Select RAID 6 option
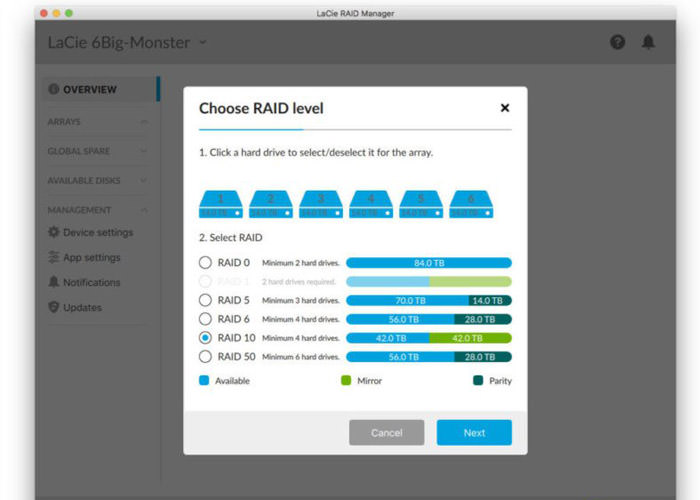 tap(205, 319)
